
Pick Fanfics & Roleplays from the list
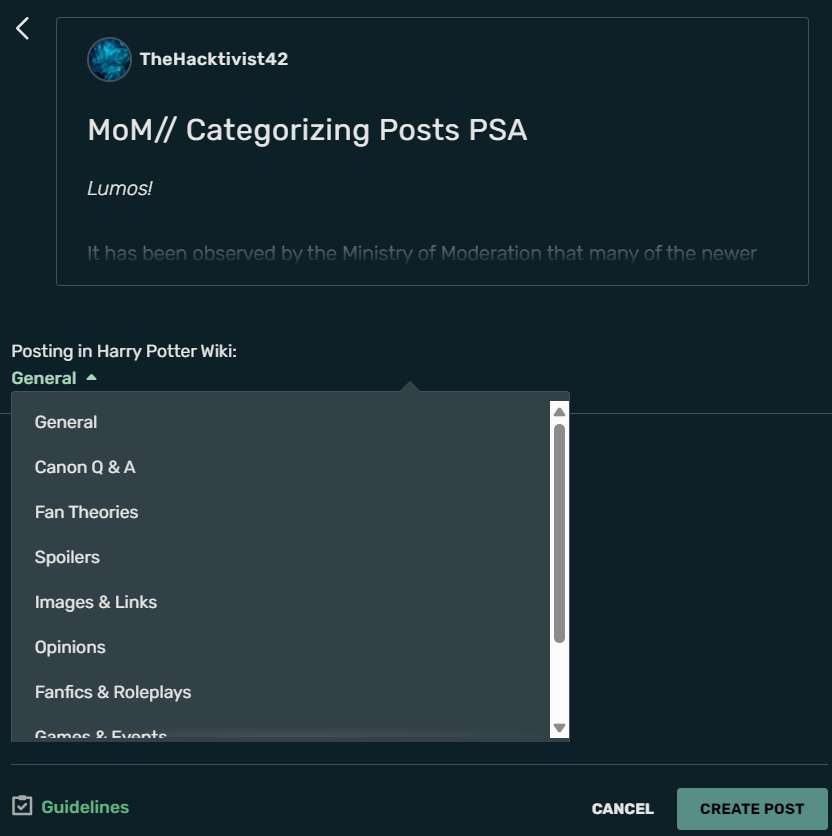click(x=112, y=692)
